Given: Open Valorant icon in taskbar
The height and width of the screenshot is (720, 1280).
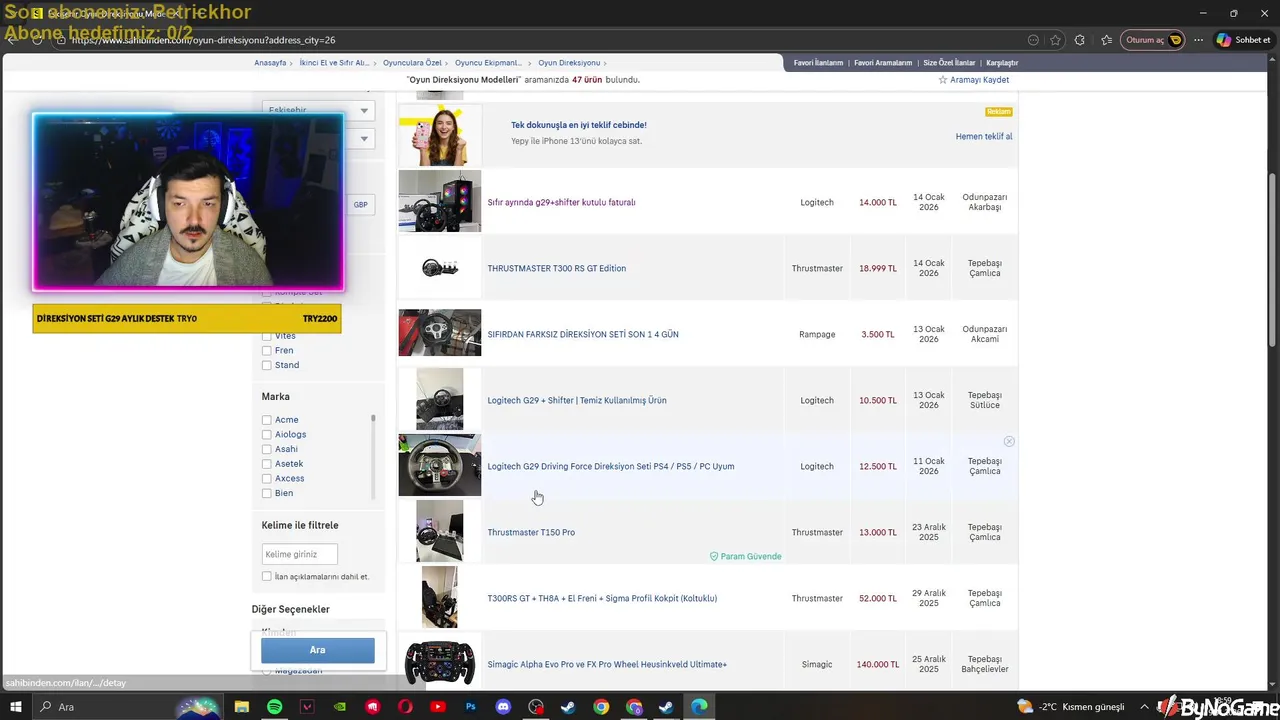Looking at the screenshot, I should click(307, 707).
